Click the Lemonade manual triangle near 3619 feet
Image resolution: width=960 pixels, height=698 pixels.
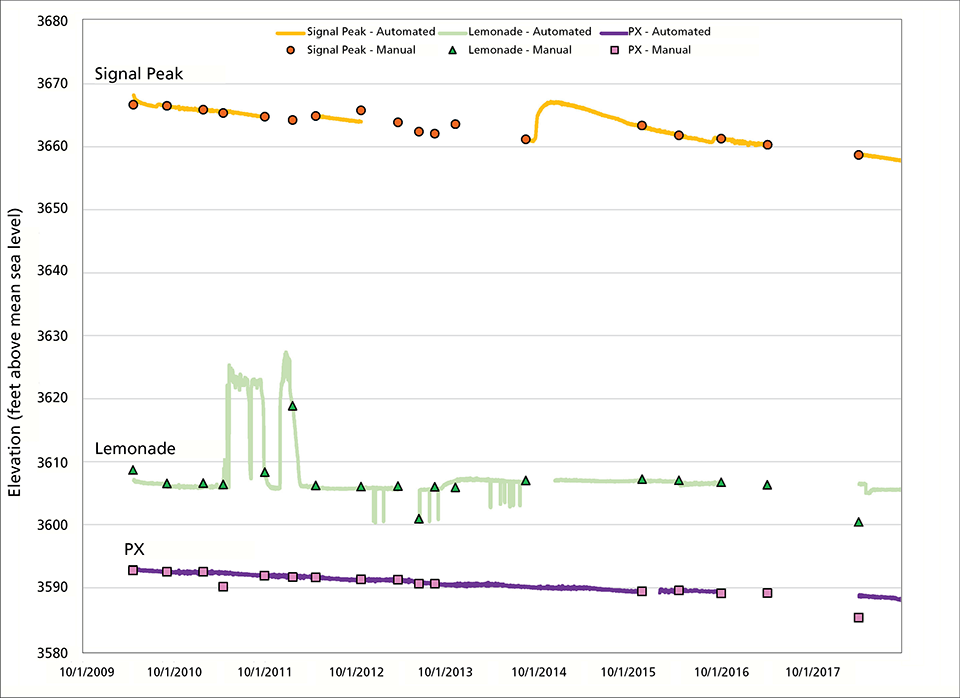293,406
